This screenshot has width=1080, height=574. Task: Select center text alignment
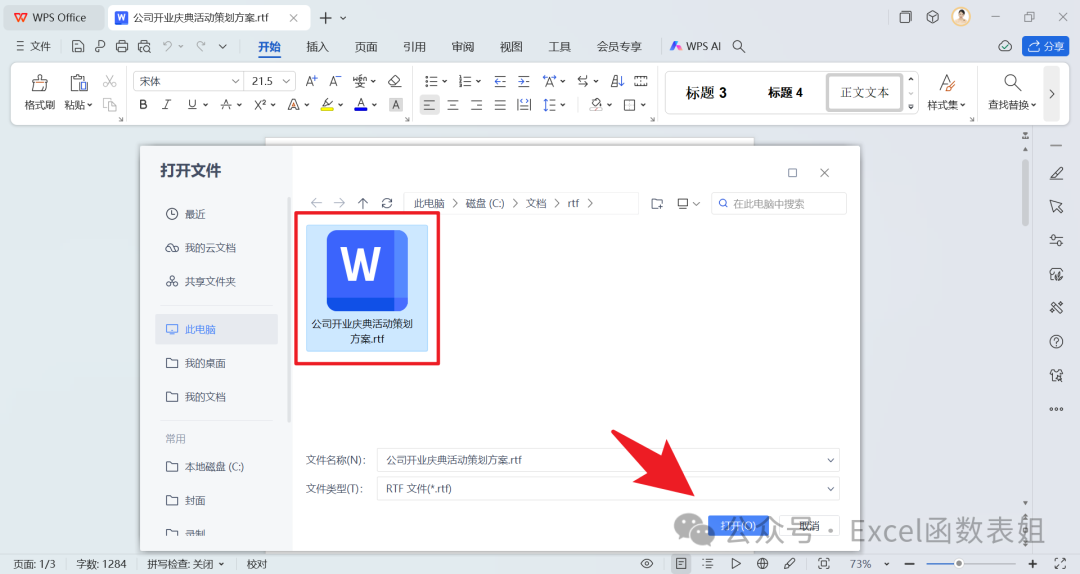tap(453, 105)
